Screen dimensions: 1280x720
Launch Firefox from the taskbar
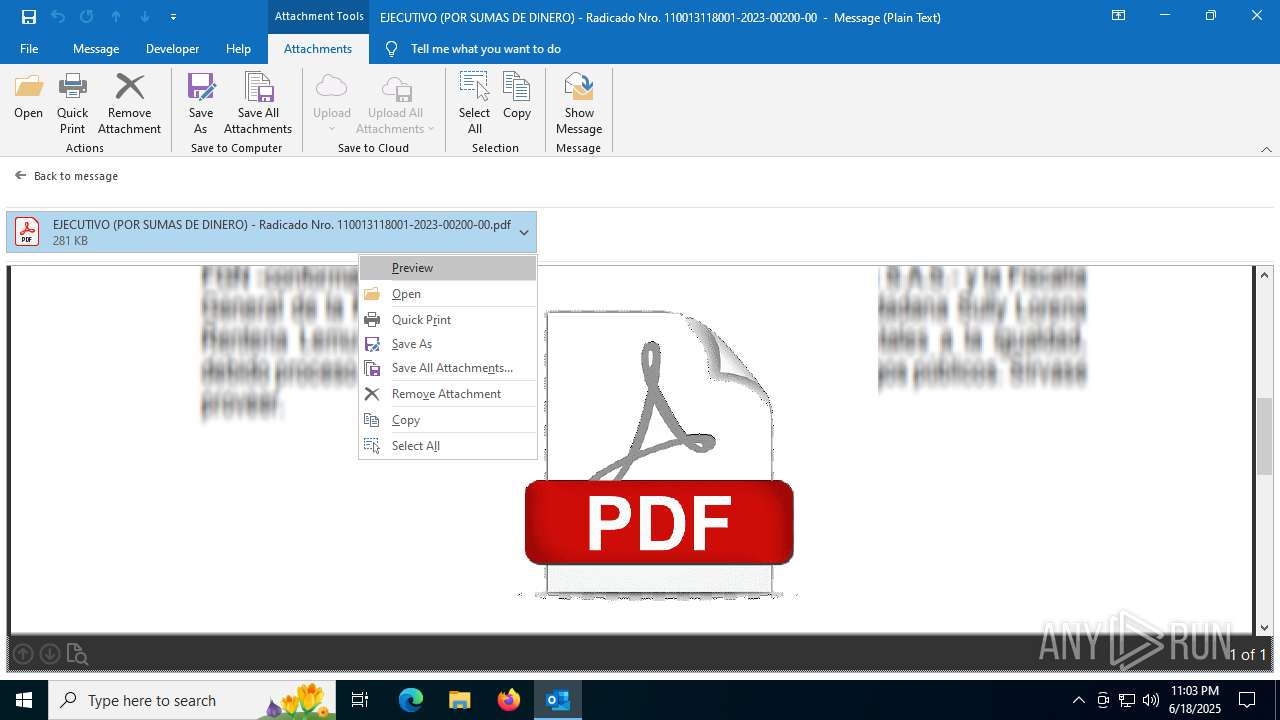(509, 700)
